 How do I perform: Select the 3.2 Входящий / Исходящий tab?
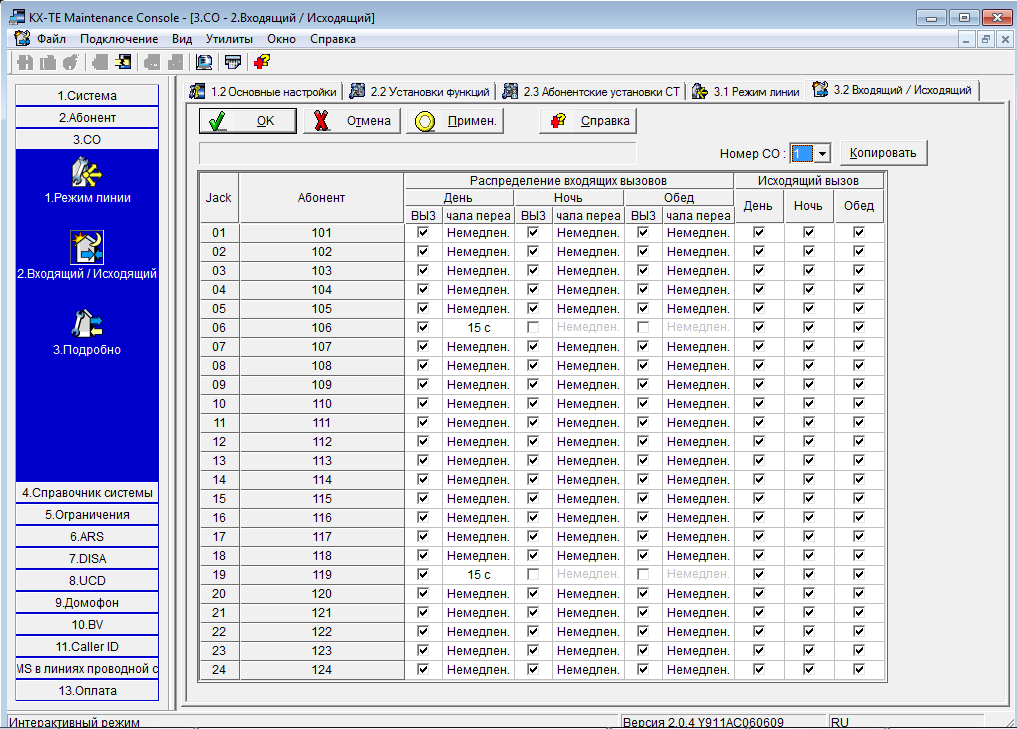coord(892,90)
